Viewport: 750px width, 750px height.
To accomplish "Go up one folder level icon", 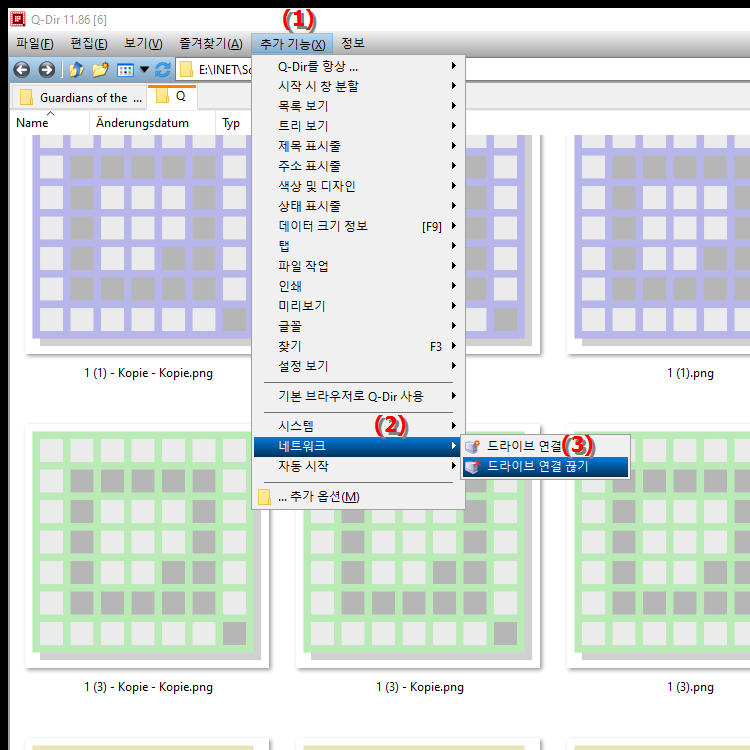I will [x=76, y=70].
